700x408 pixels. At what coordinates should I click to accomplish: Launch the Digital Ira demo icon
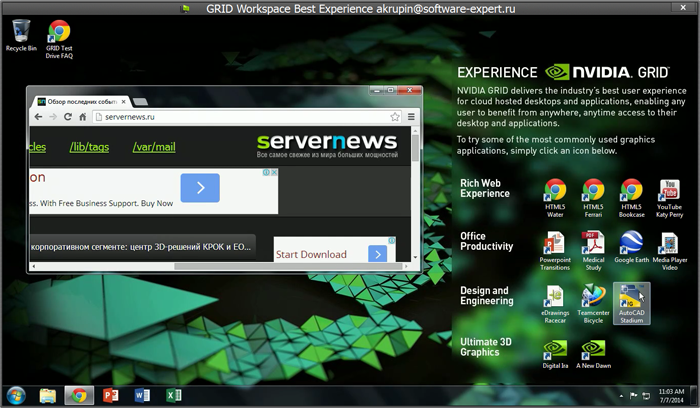(555, 354)
